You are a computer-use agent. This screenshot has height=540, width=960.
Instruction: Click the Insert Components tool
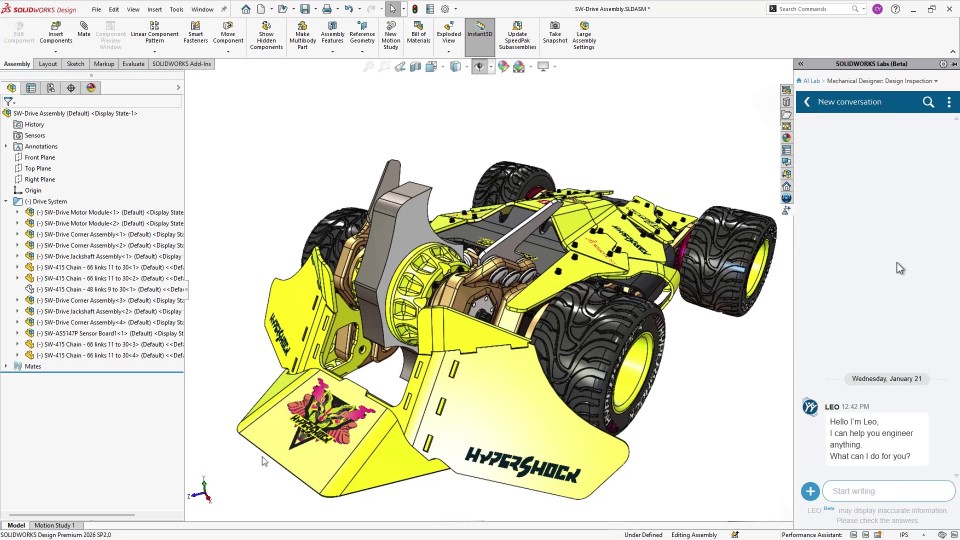coord(55,32)
